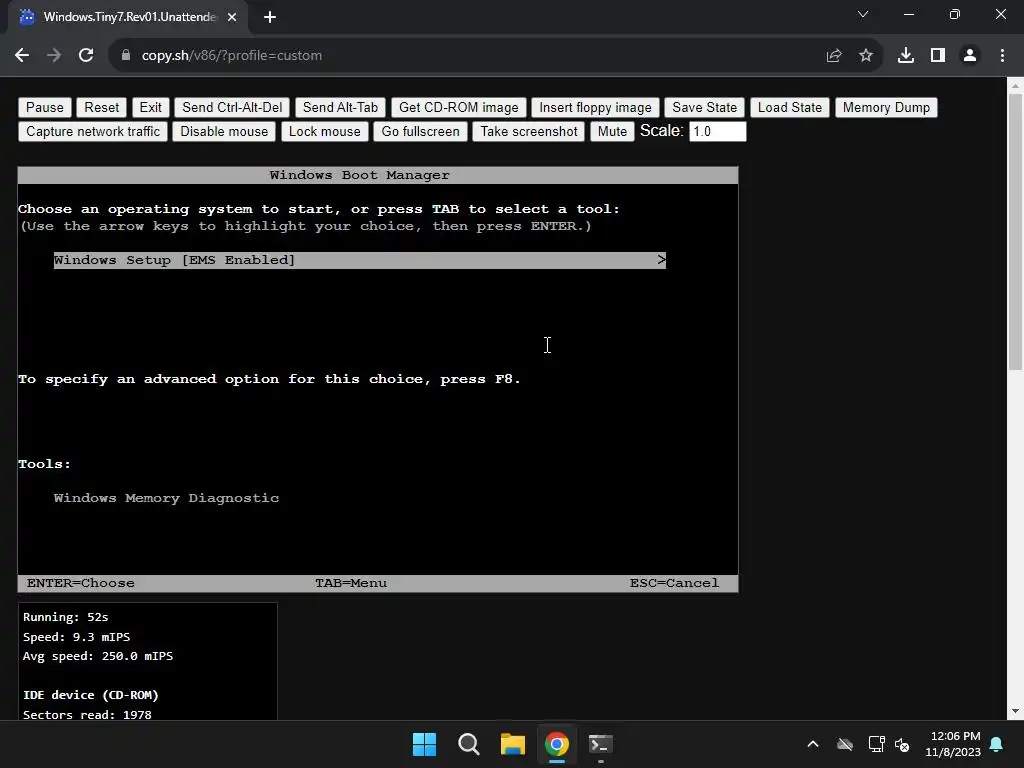Click the Exit button
Viewport: 1024px width, 768px height.
150,107
